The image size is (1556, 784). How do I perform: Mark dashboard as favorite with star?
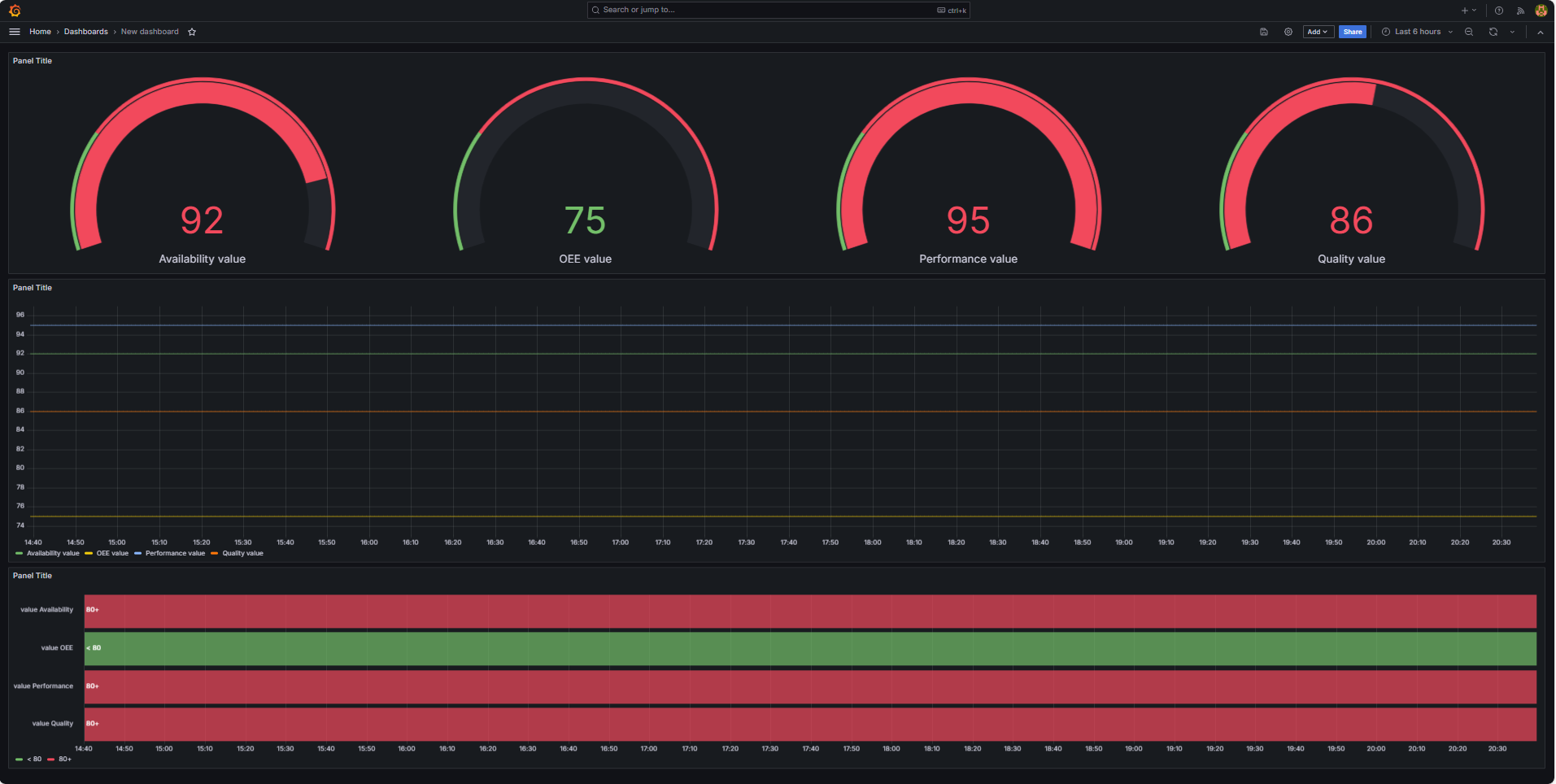192,32
